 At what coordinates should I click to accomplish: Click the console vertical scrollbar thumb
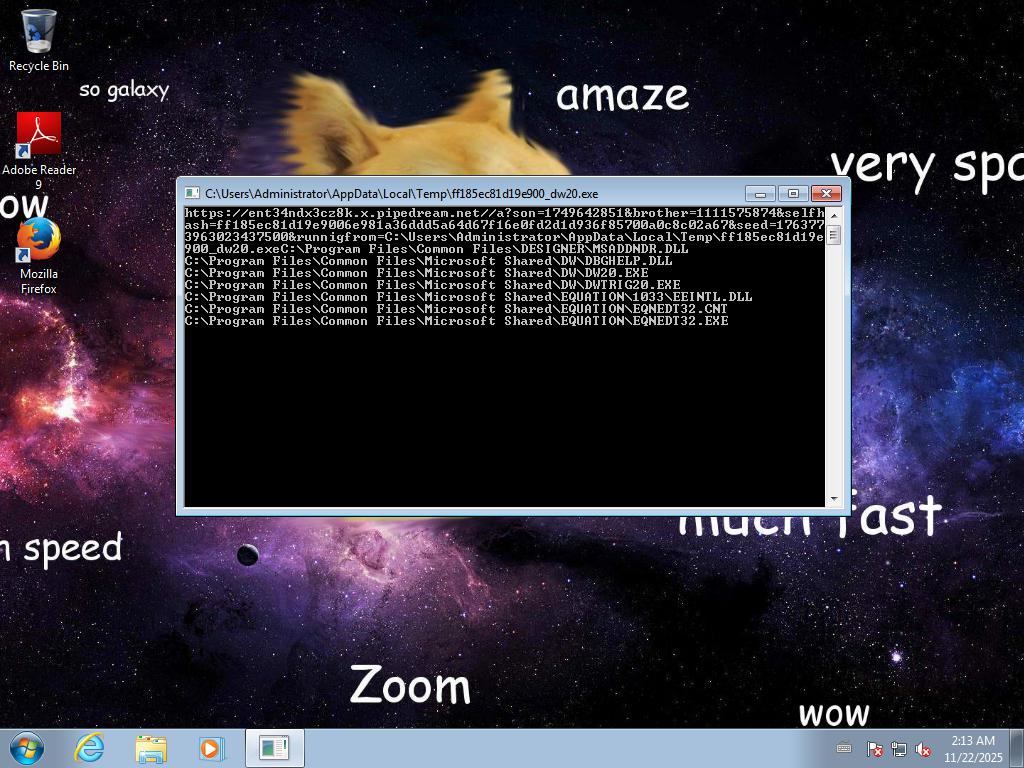(833, 235)
